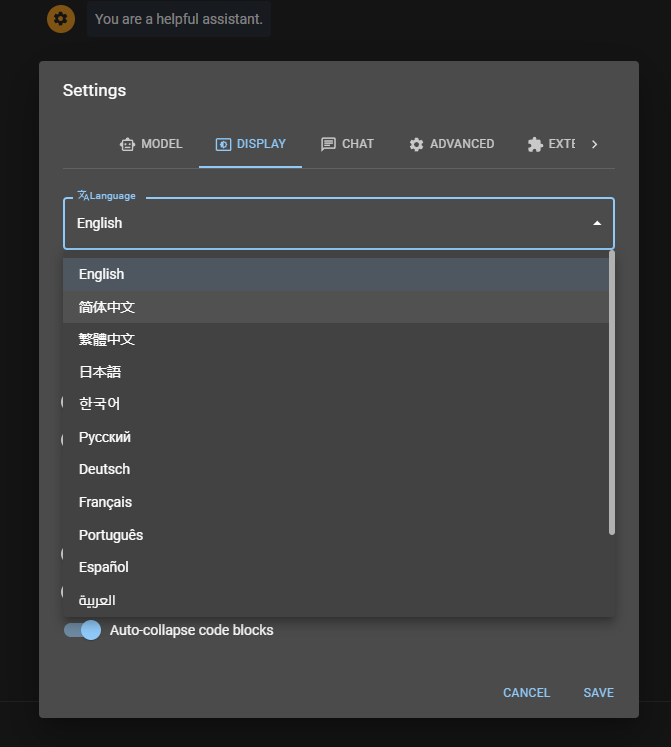The height and width of the screenshot is (747, 671).
Task: Choose Français from the list
Action: (x=336, y=503)
